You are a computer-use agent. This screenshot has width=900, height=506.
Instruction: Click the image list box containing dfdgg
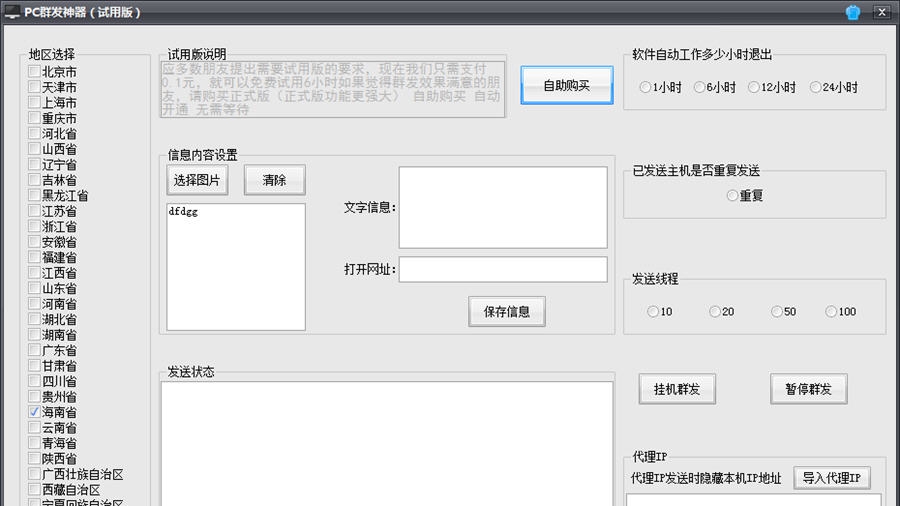236,267
